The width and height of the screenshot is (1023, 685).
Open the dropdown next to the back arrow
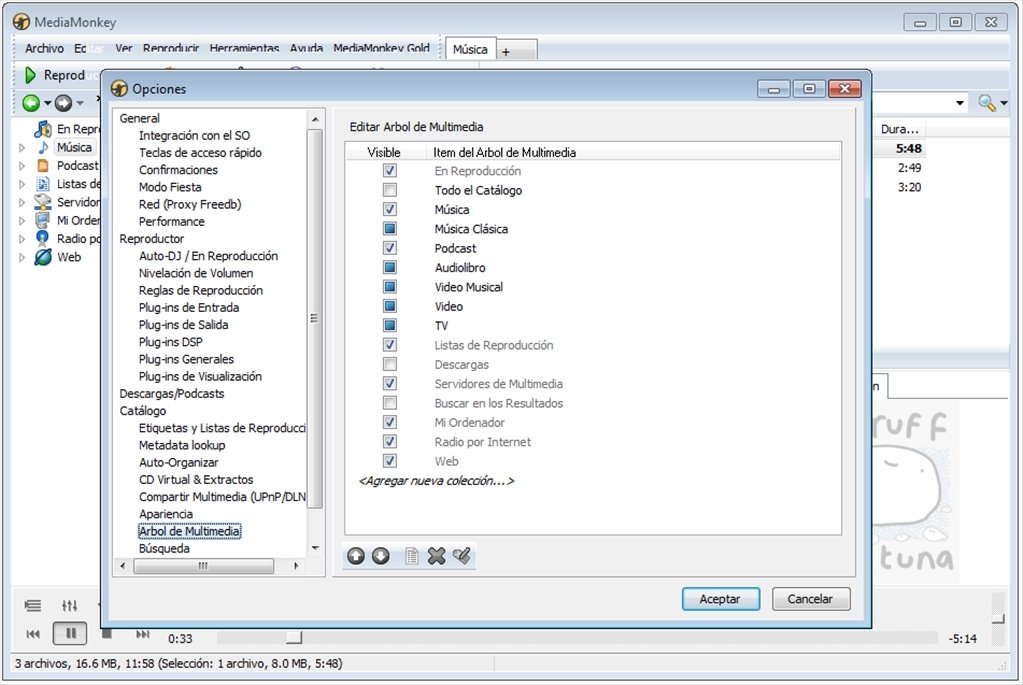point(48,103)
